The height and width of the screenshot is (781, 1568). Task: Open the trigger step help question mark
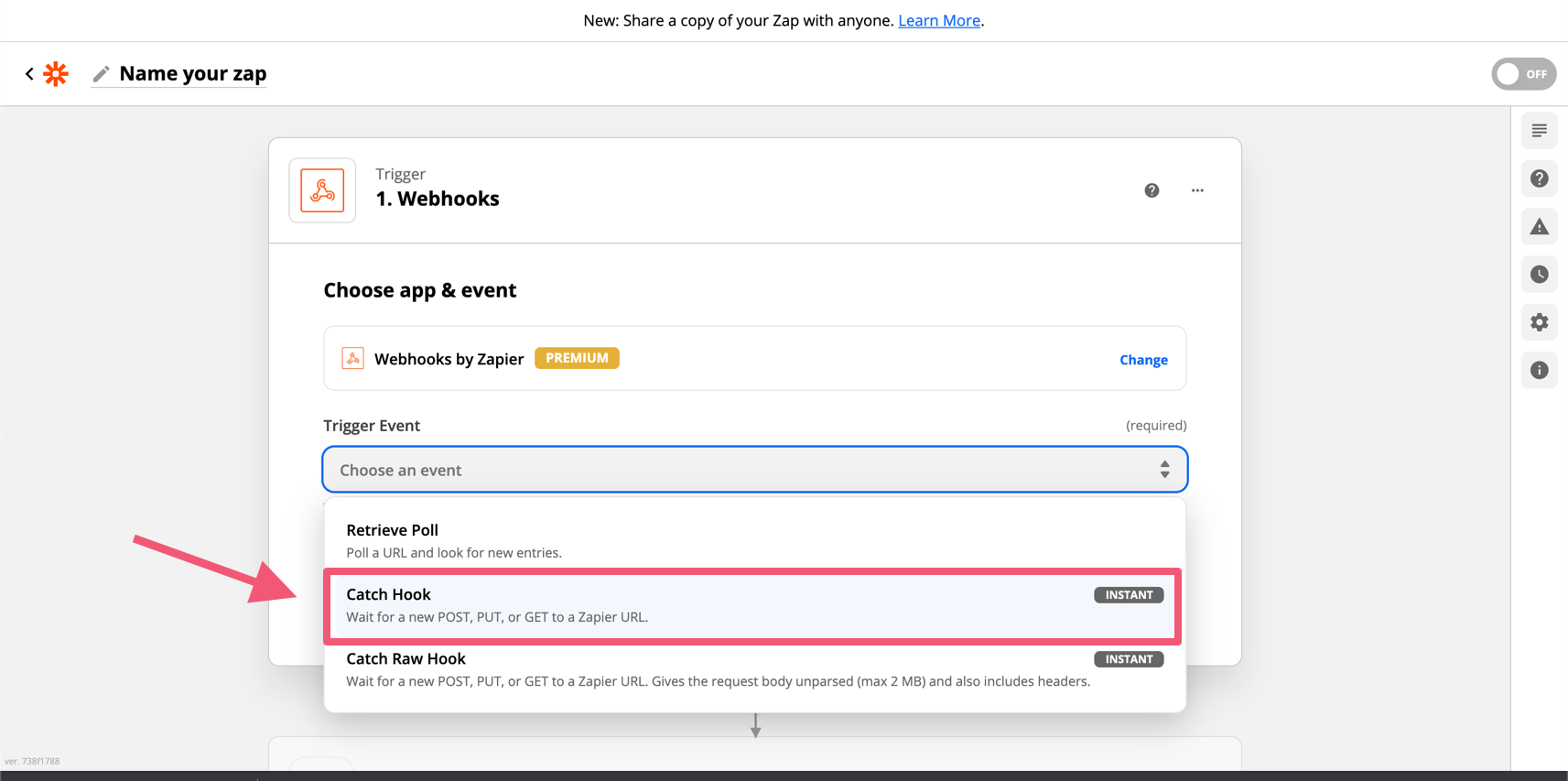coord(1152,190)
